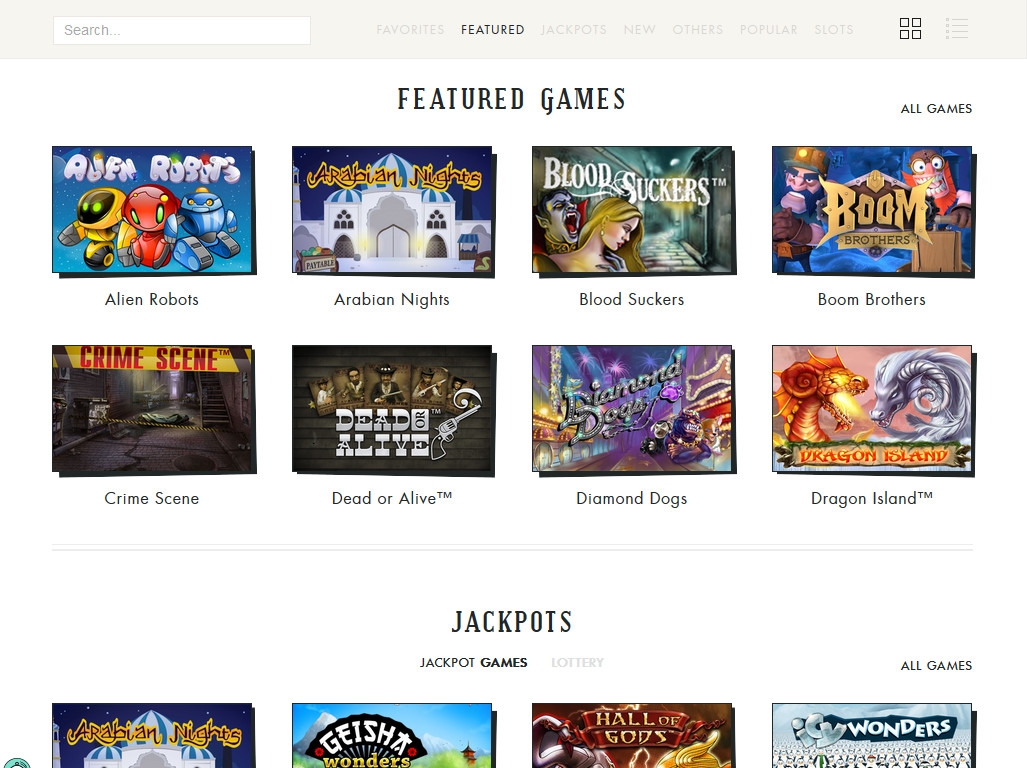
Task: Open the Dragon Island game thumbnail
Action: click(x=872, y=409)
